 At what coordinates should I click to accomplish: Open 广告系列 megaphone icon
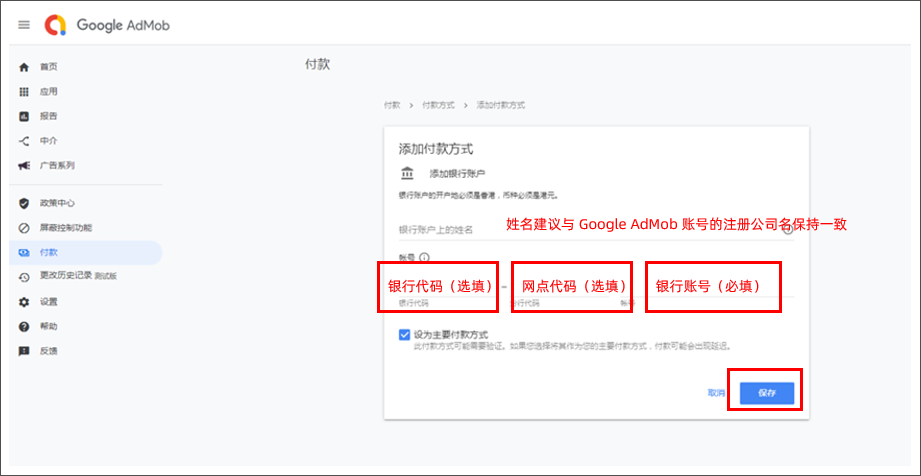click(x=24, y=165)
